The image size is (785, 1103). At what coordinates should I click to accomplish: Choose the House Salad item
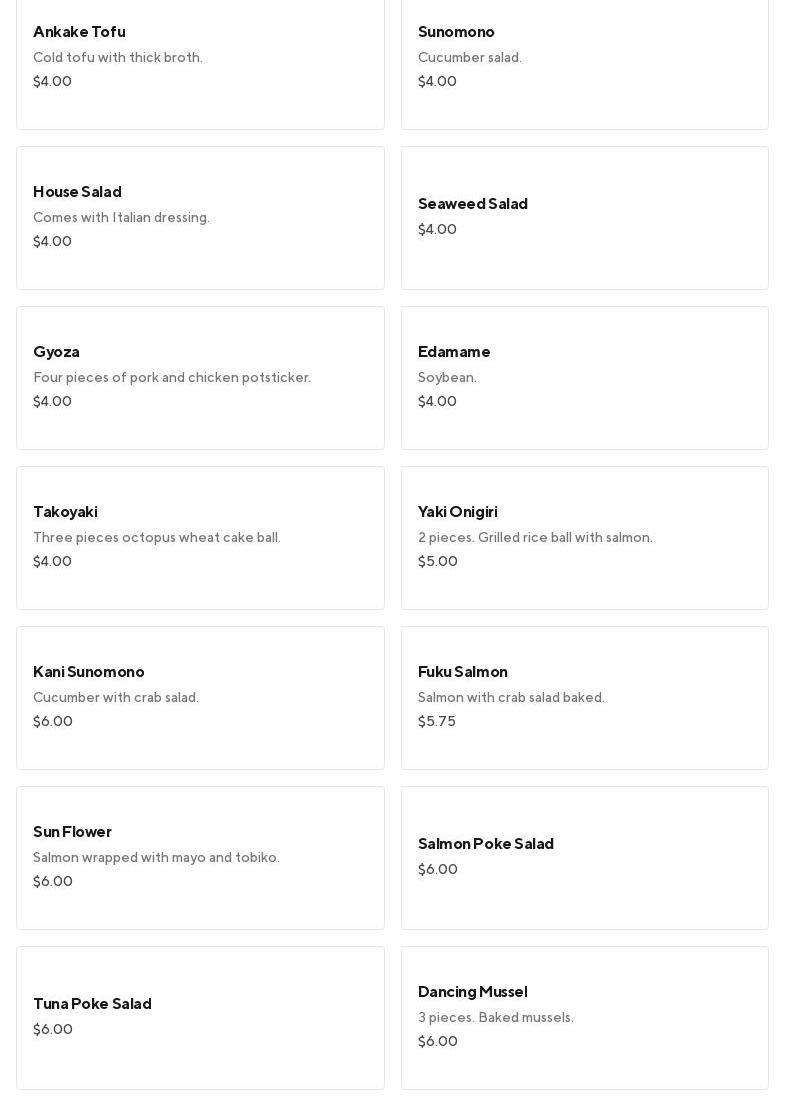coord(200,217)
